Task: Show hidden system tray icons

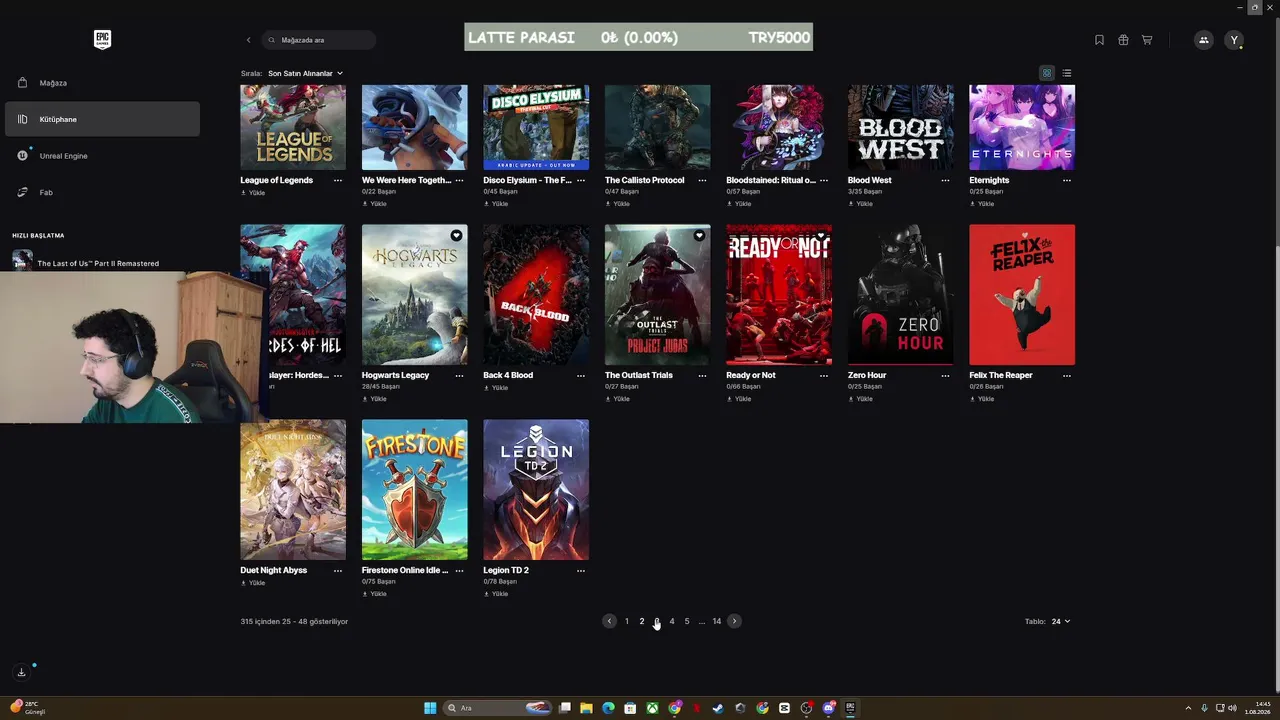Action: point(1188,708)
